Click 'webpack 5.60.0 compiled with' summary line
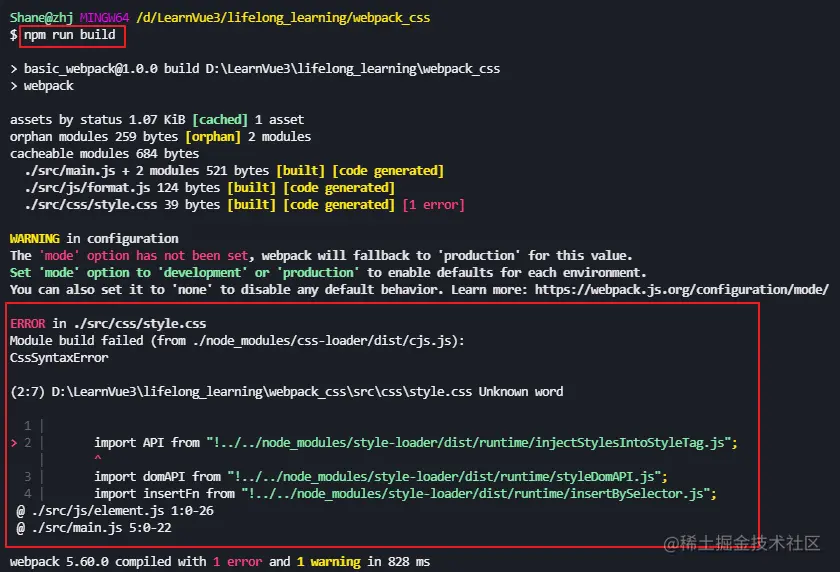Screen dimensions: 840x572 click(220, 562)
